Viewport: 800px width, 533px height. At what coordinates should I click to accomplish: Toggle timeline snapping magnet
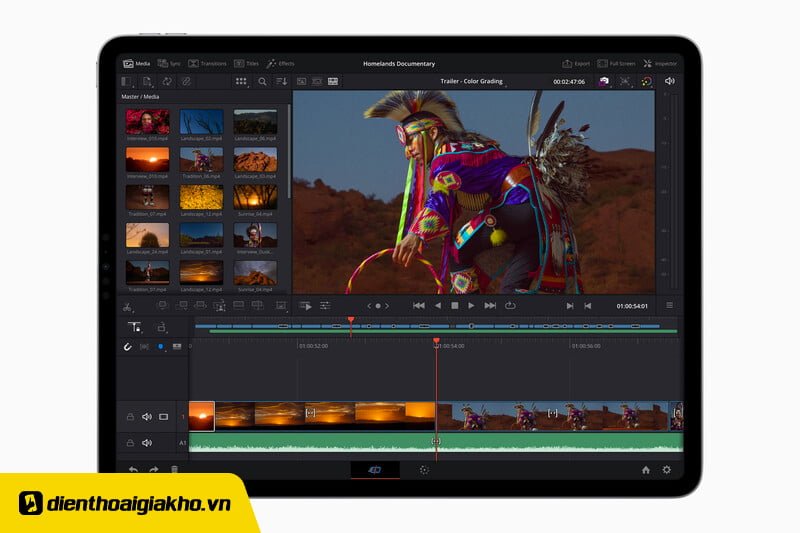[x=128, y=346]
